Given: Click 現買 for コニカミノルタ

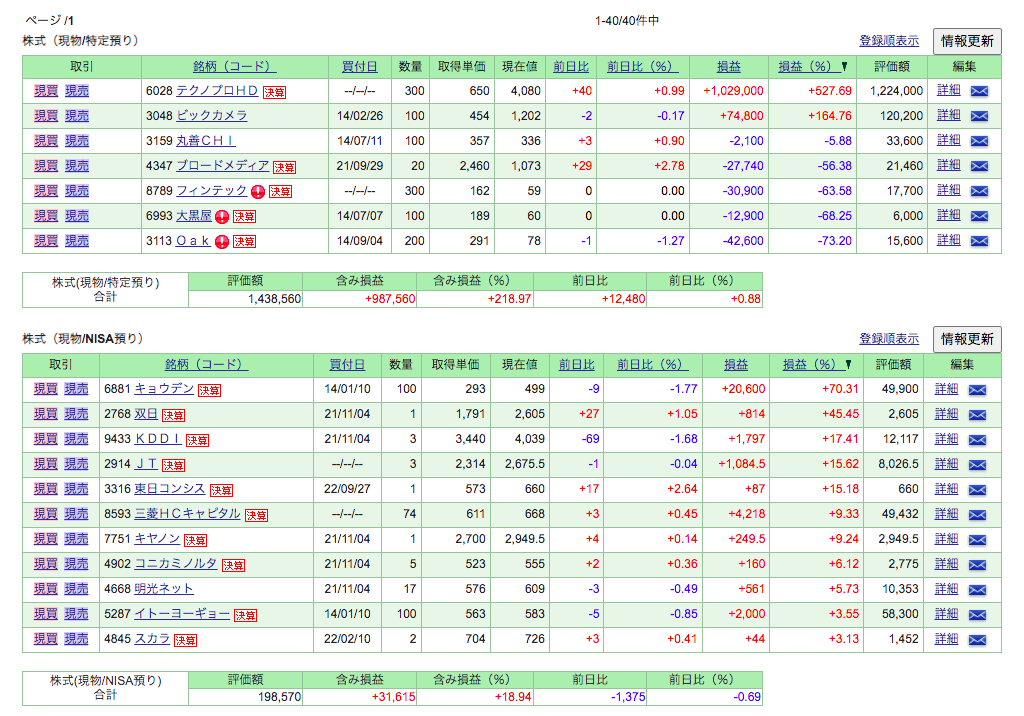Looking at the screenshot, I should [x=45, y=564].
